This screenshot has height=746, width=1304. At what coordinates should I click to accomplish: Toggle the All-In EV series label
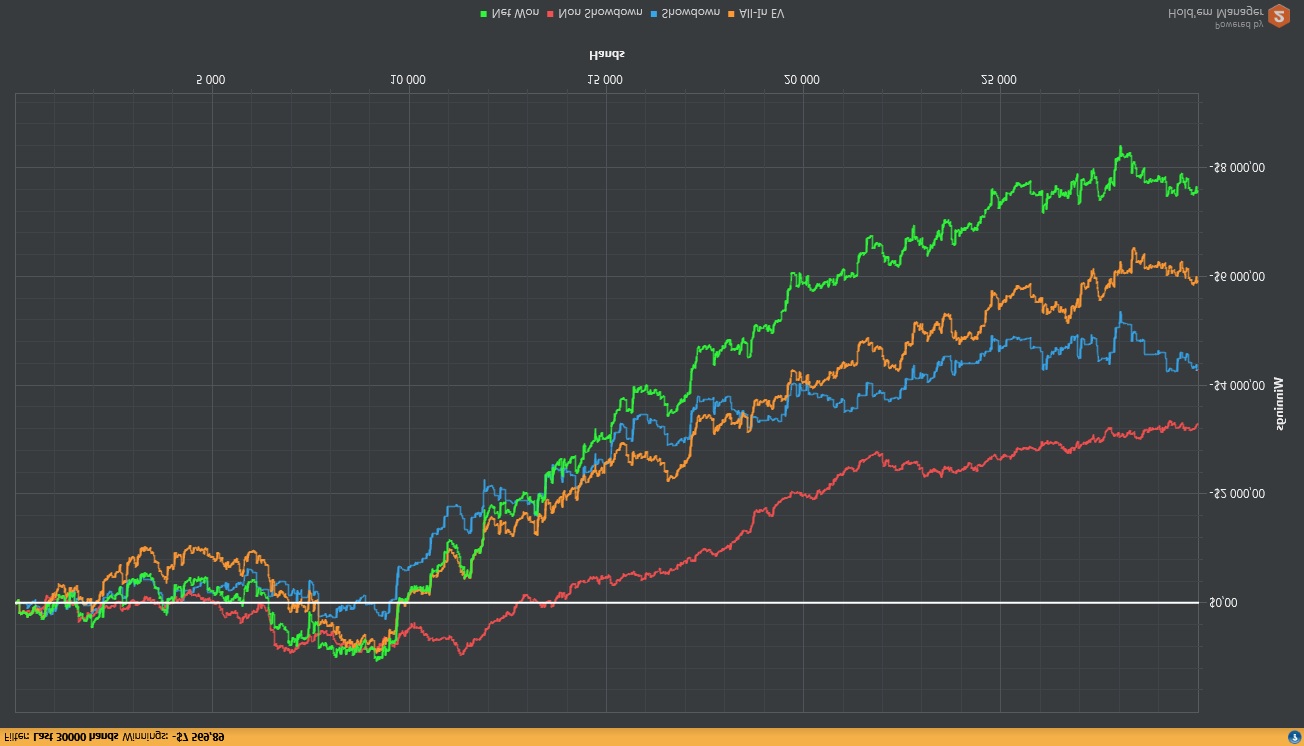click(761, 14)
